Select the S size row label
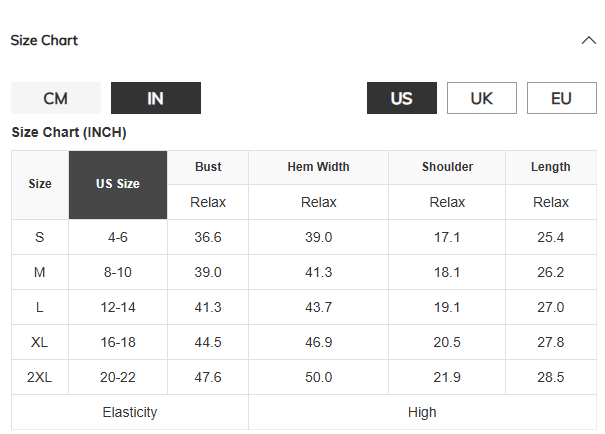 pos(40,237)
